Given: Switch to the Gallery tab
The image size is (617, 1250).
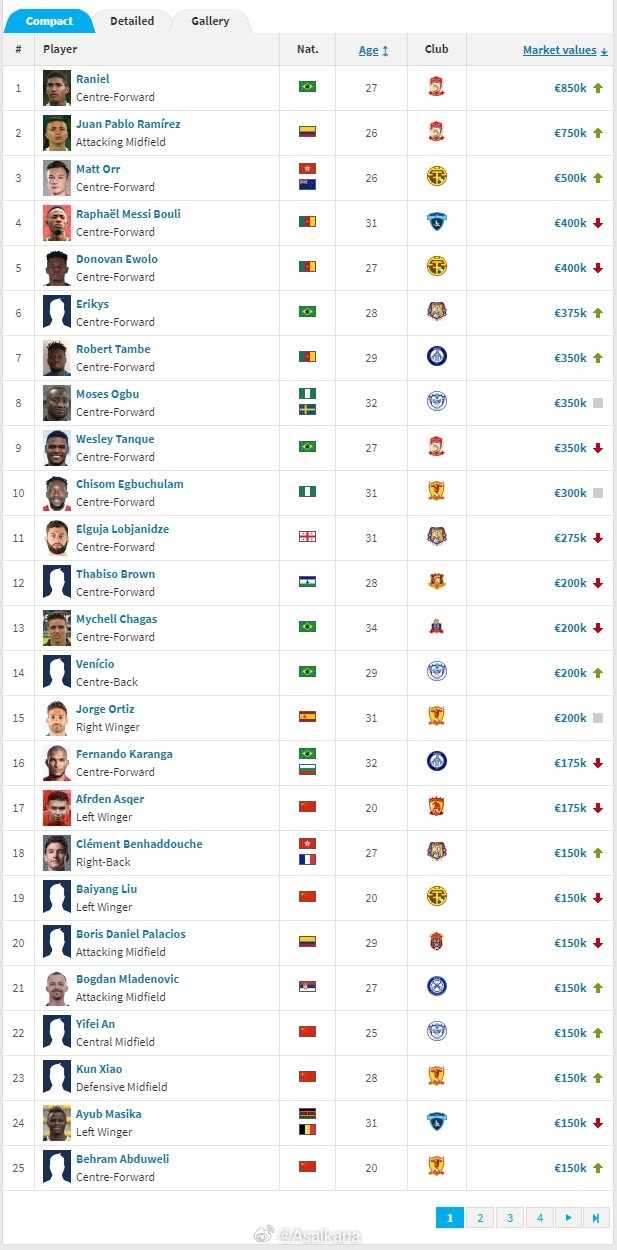Looking at the screenshot, I should point(210,20).
